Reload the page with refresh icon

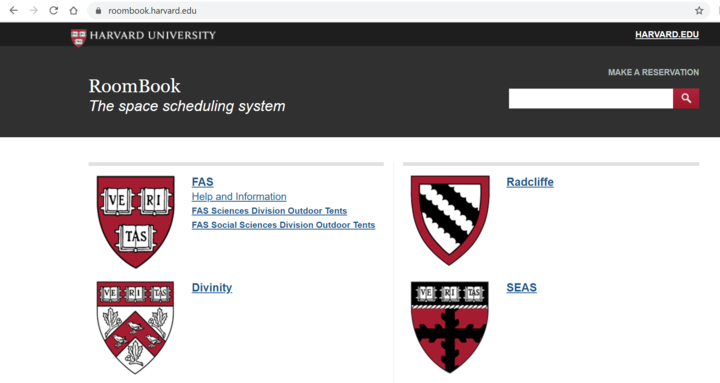pos(54,11)
